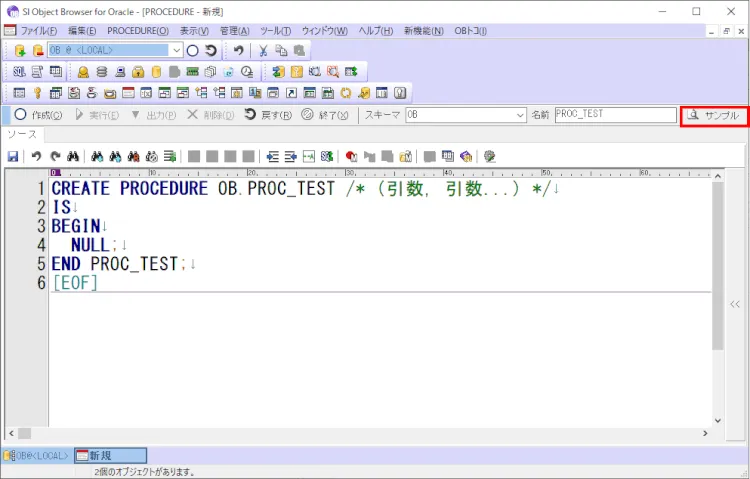Click the clock schedule icon
Image resolution: width=750 pixels, height=479 pixels.
tap(247, 72)
